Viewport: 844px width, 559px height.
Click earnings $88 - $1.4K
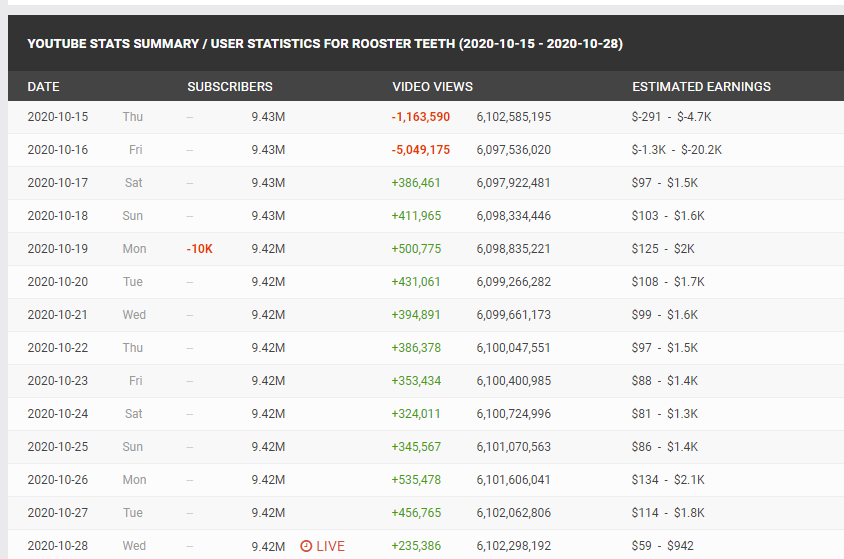coord(665,381)
